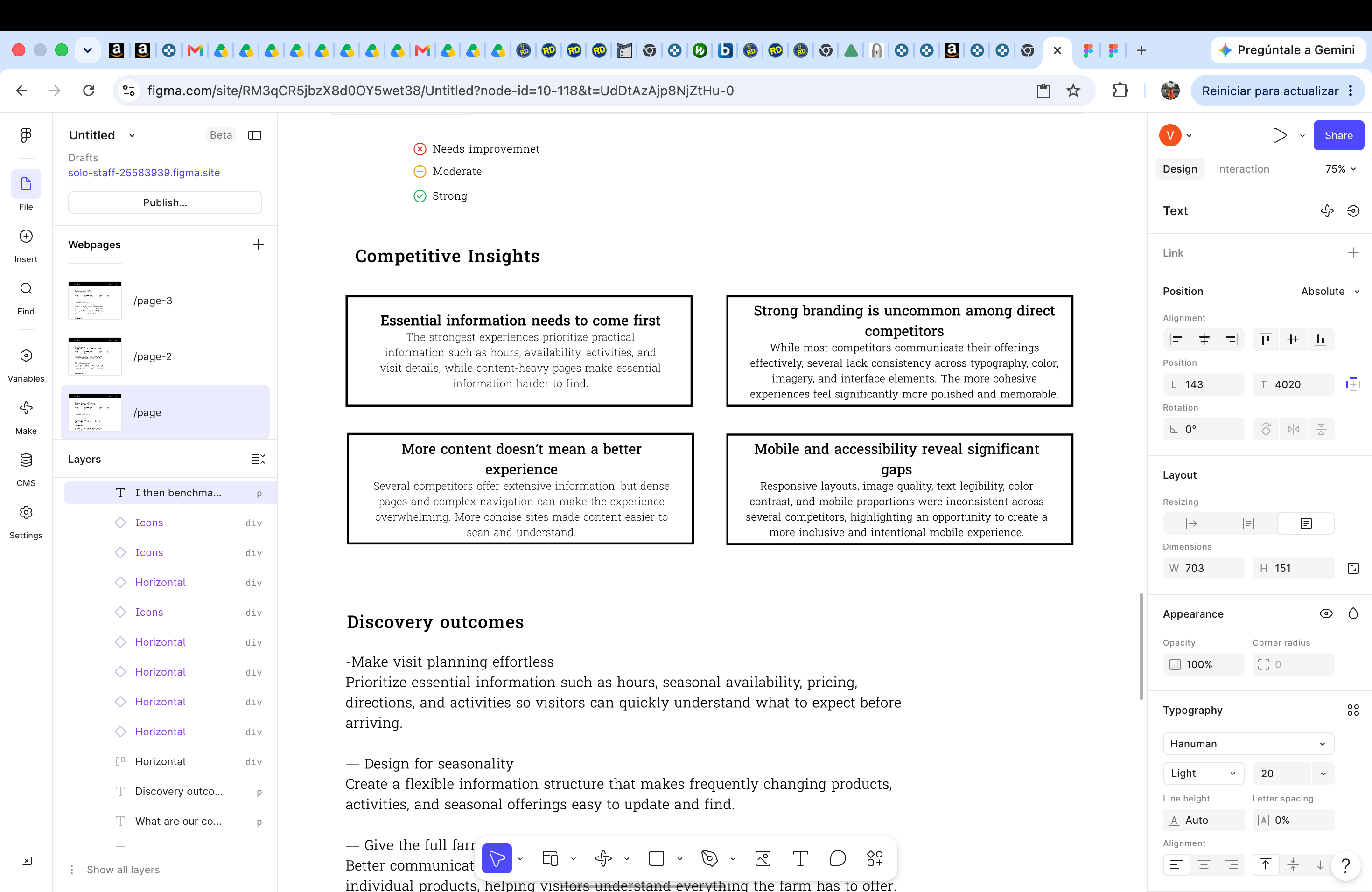
Task: Toggle the left sidebar panel collapse icon
Action: [255, 135]
